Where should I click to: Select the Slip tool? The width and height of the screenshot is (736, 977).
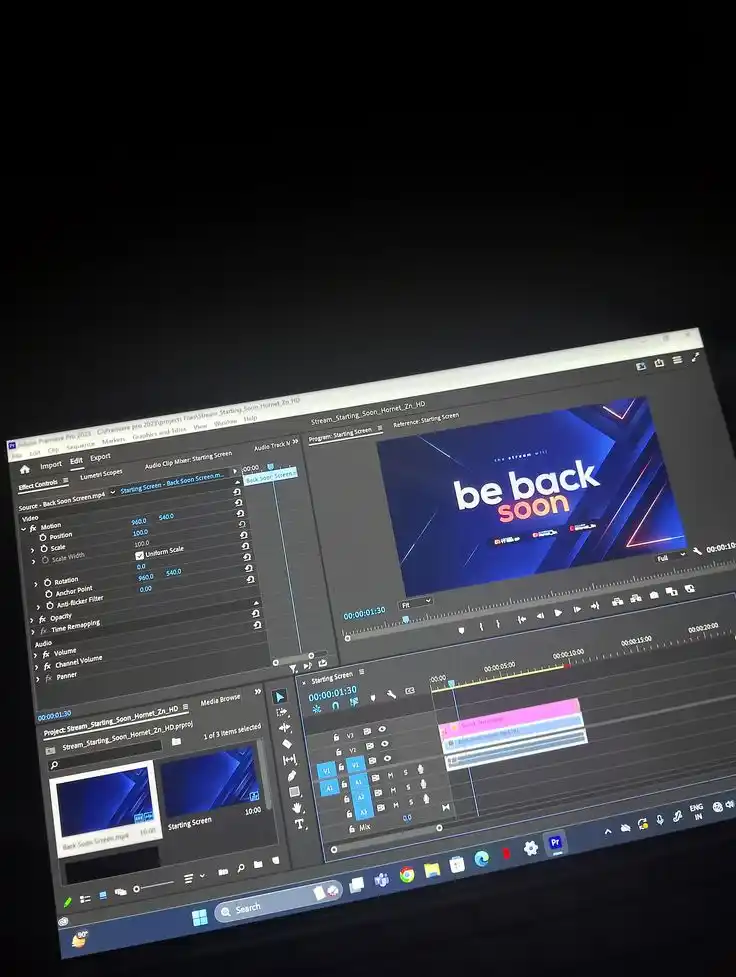pos(289,760)
